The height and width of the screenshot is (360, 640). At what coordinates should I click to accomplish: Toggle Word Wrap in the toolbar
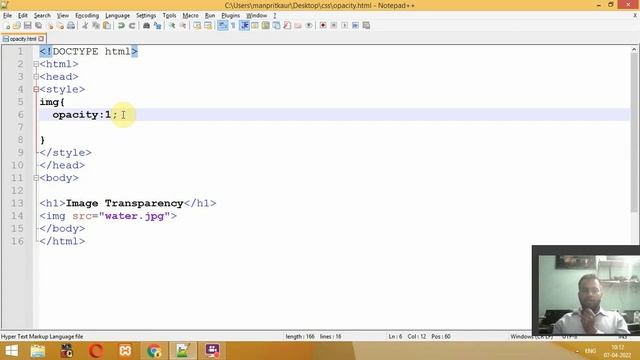[222, 26]
